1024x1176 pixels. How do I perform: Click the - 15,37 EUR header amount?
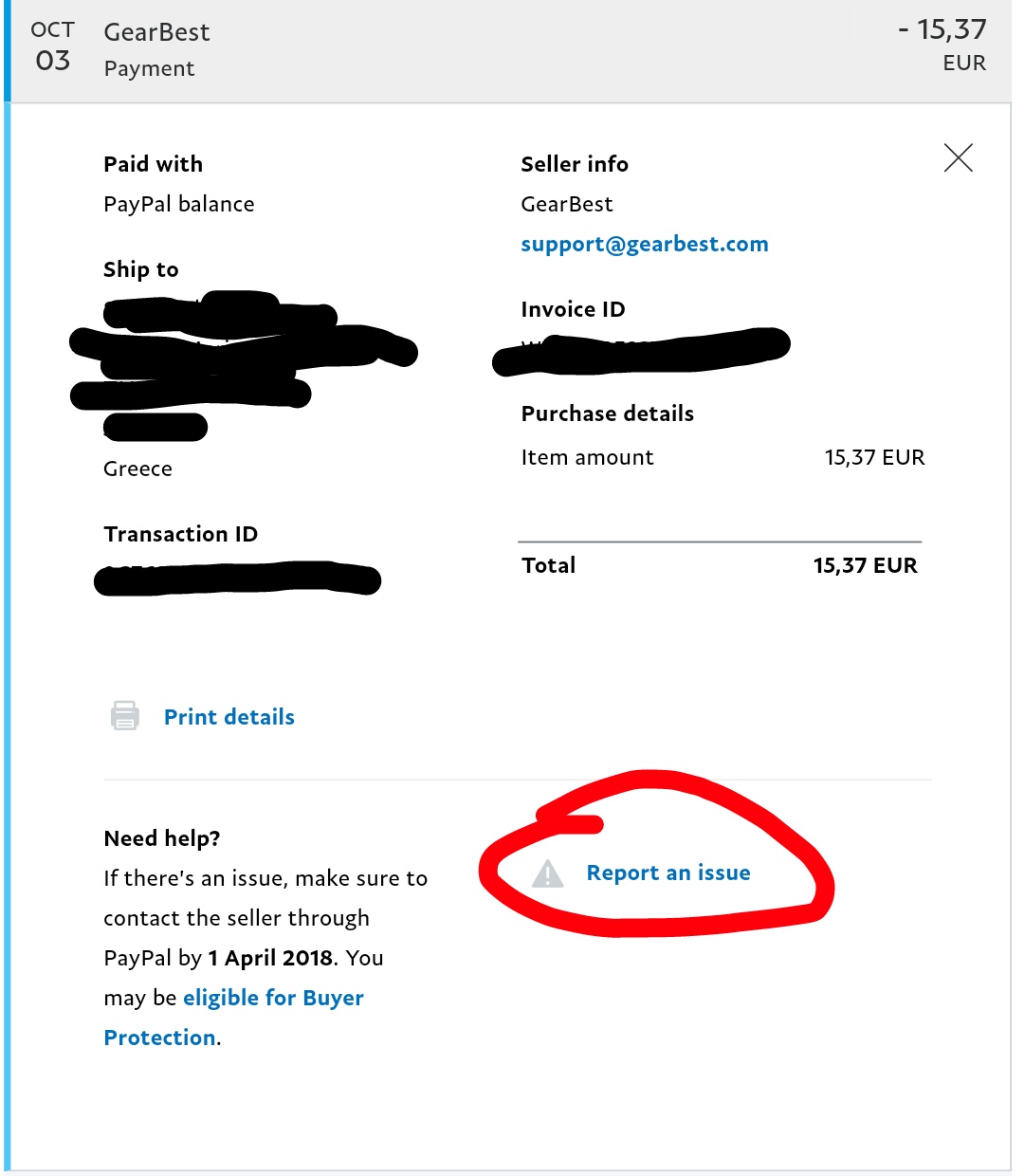[x=942, y=45]
